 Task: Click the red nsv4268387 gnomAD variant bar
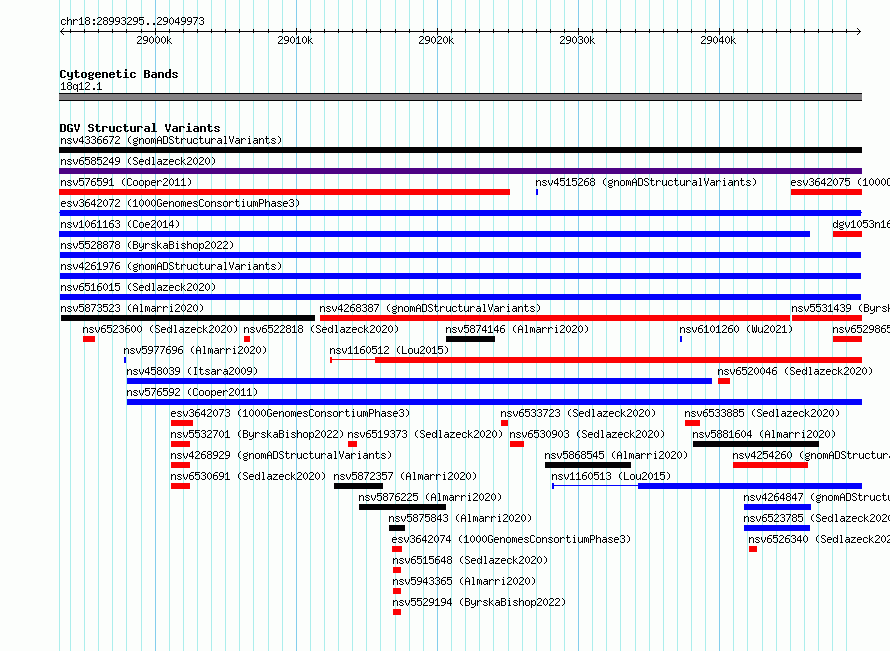[x=555, y=318]
